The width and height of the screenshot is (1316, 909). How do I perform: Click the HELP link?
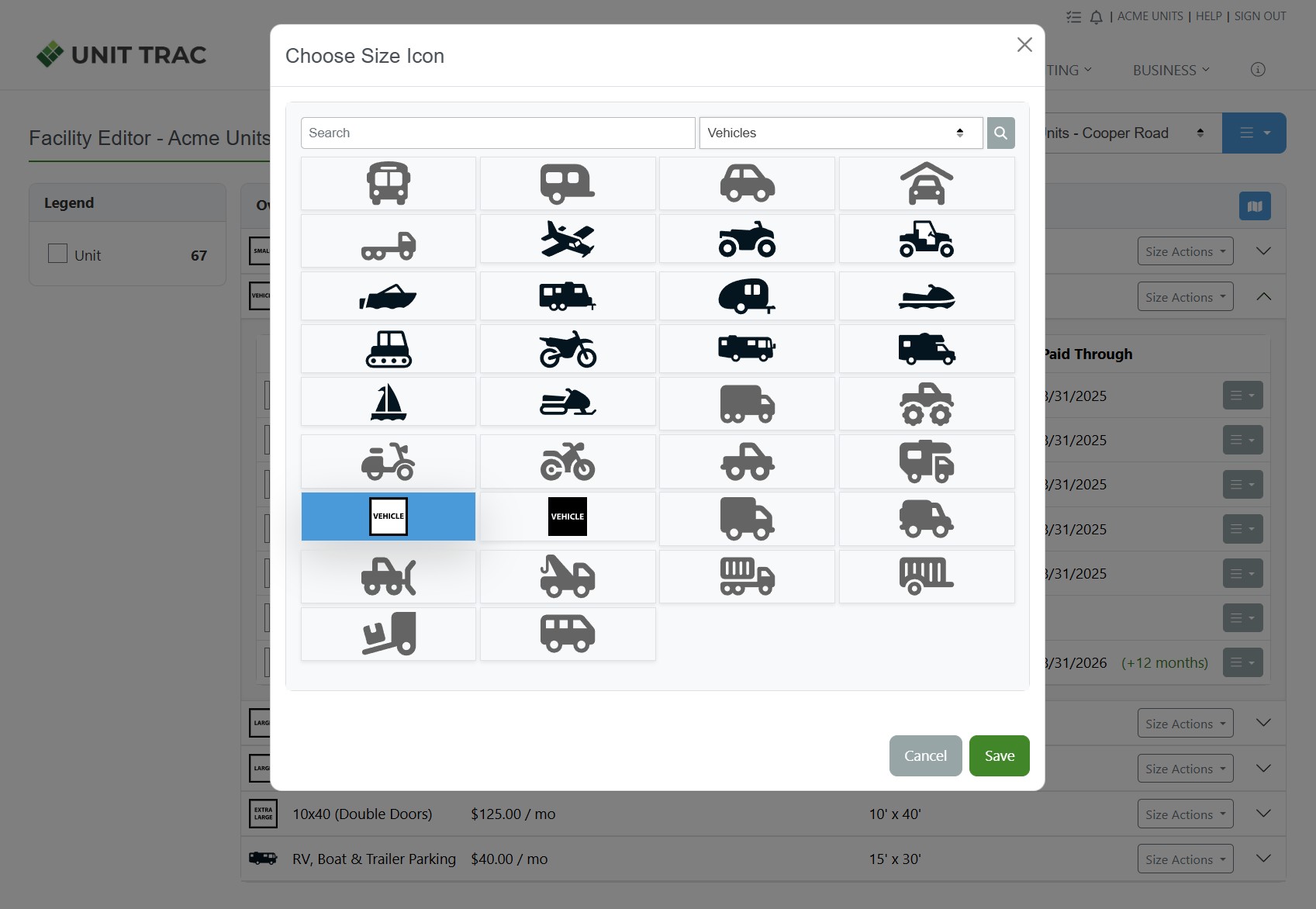[1208, 16]
